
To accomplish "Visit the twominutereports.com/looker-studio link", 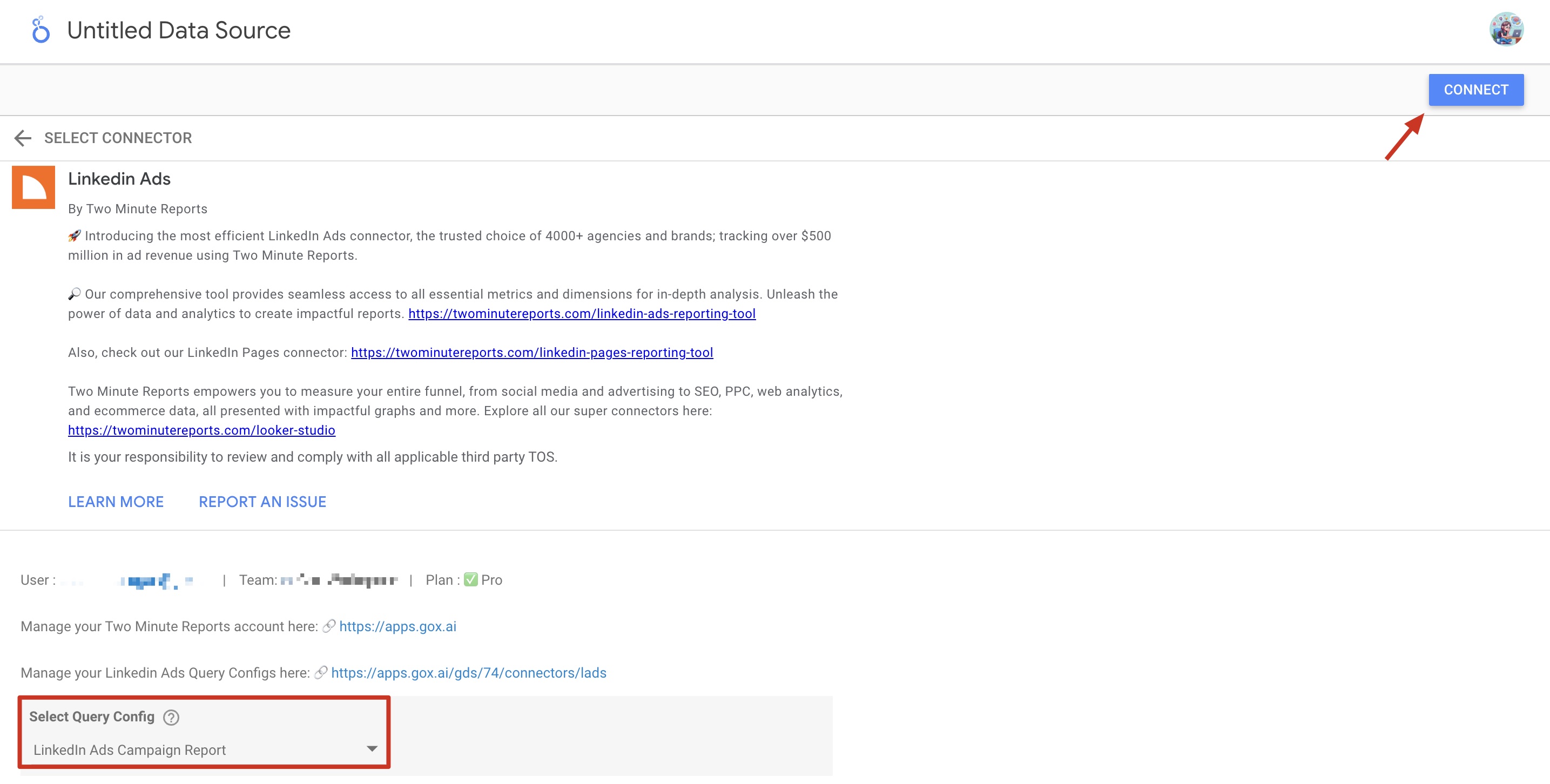I will (201, 430).
